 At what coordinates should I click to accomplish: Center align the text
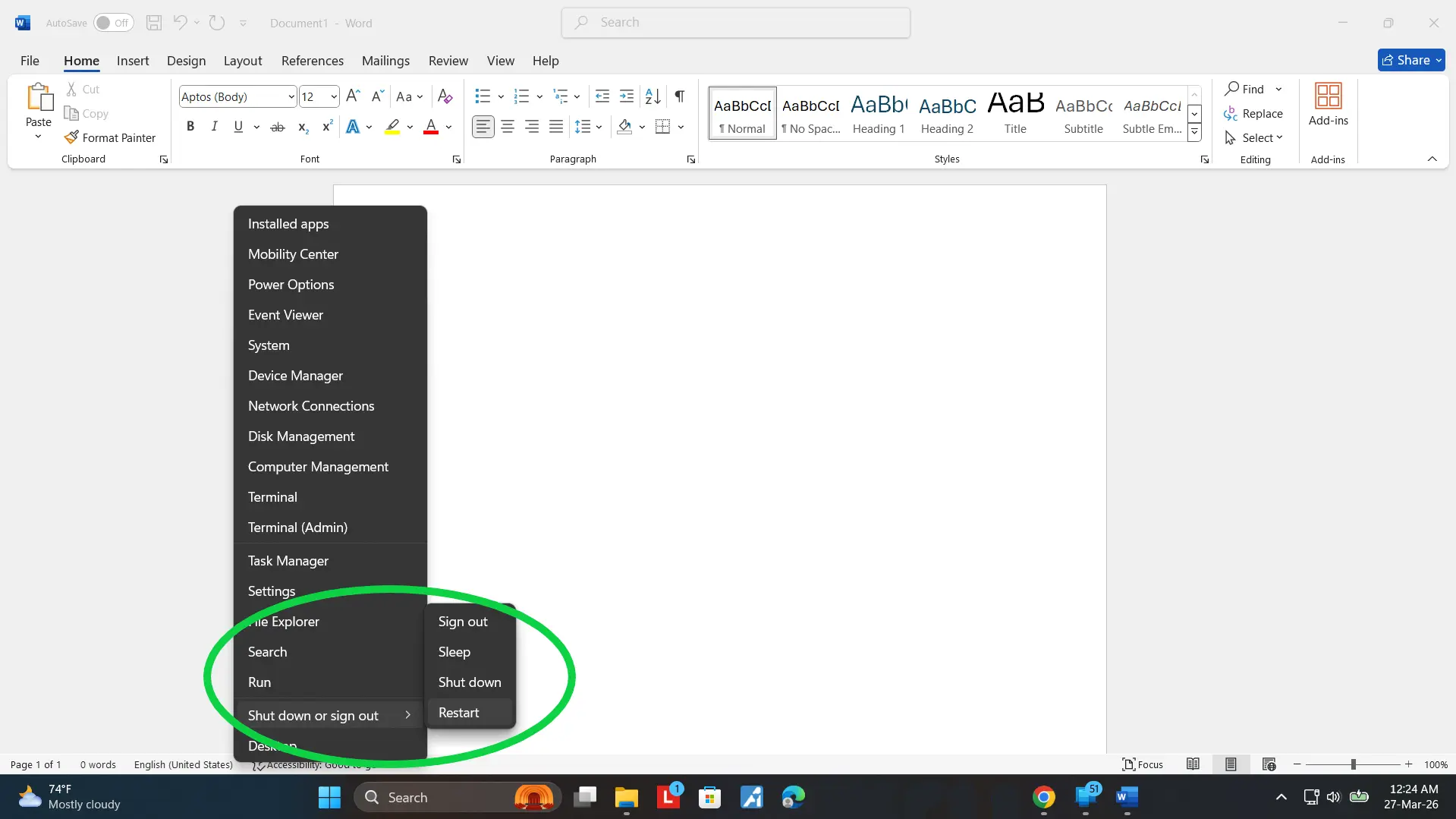[508, 127]
